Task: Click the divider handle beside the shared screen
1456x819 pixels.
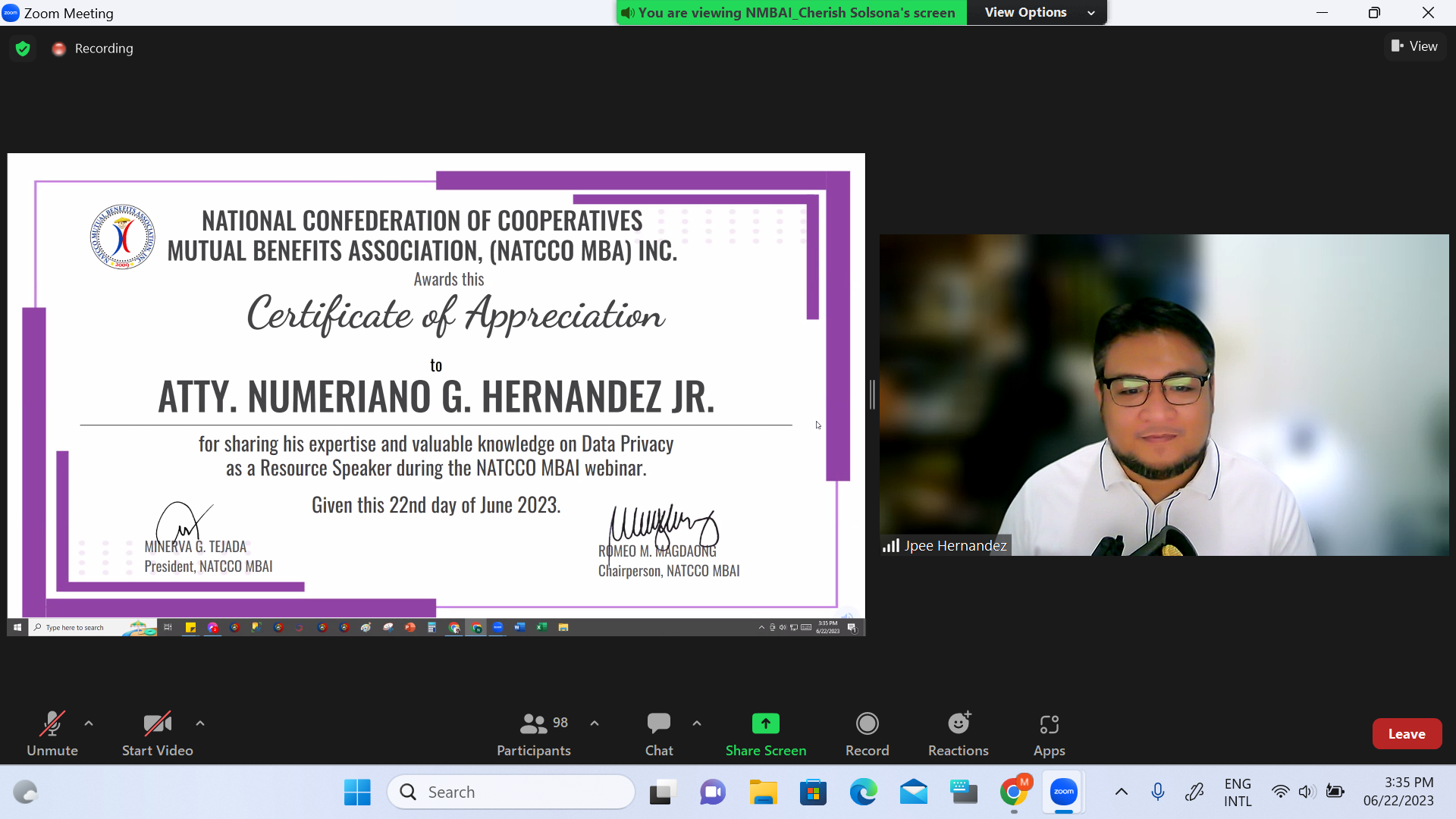Action: tap(872, 395)
